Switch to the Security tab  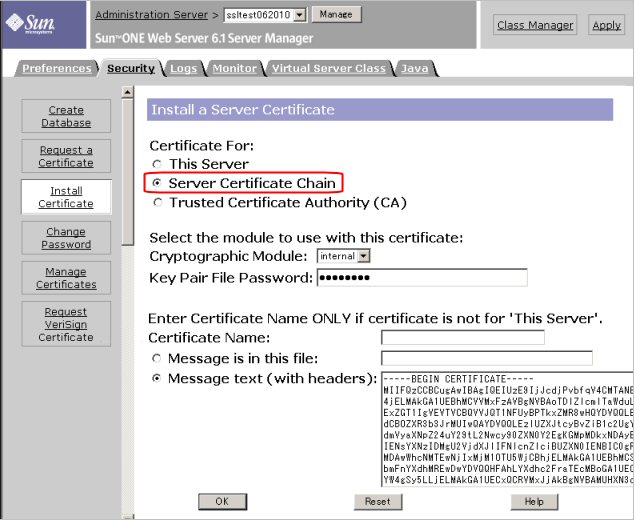click(x=131, y=68)
